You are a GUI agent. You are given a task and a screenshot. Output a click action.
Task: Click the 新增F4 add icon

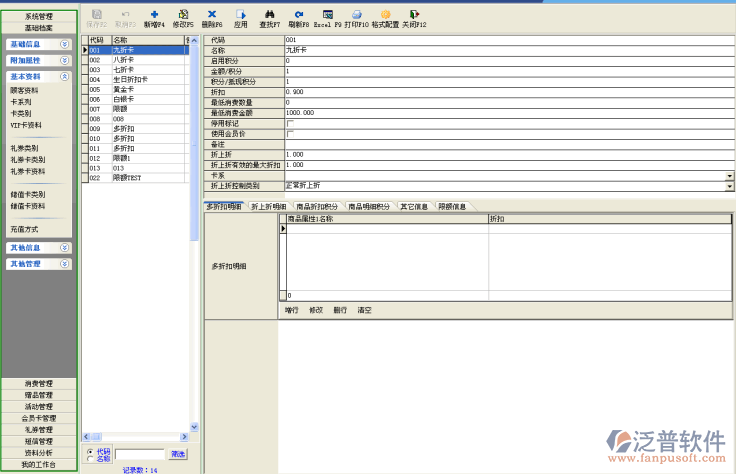(154, 13)
